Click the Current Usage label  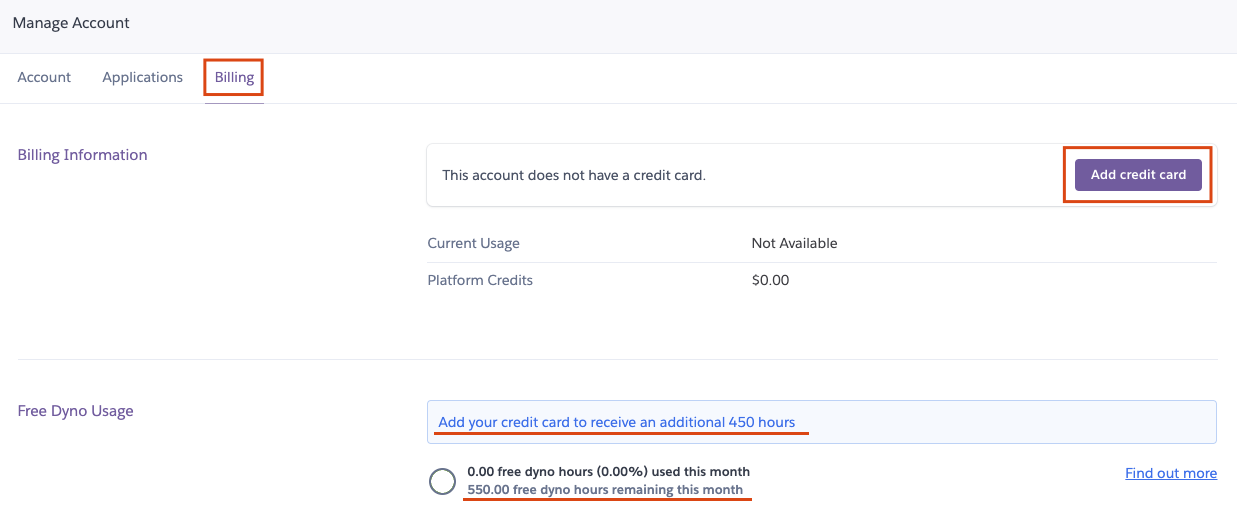coord(473,243)
